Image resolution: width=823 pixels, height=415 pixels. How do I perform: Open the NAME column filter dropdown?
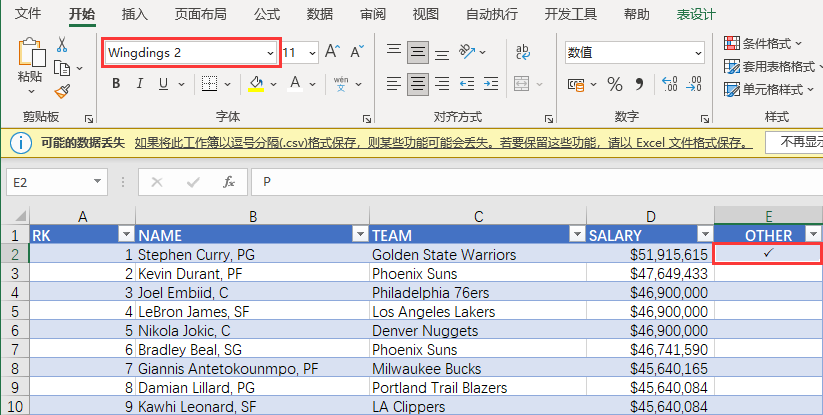pyautogui.click(x=360, y=235)
